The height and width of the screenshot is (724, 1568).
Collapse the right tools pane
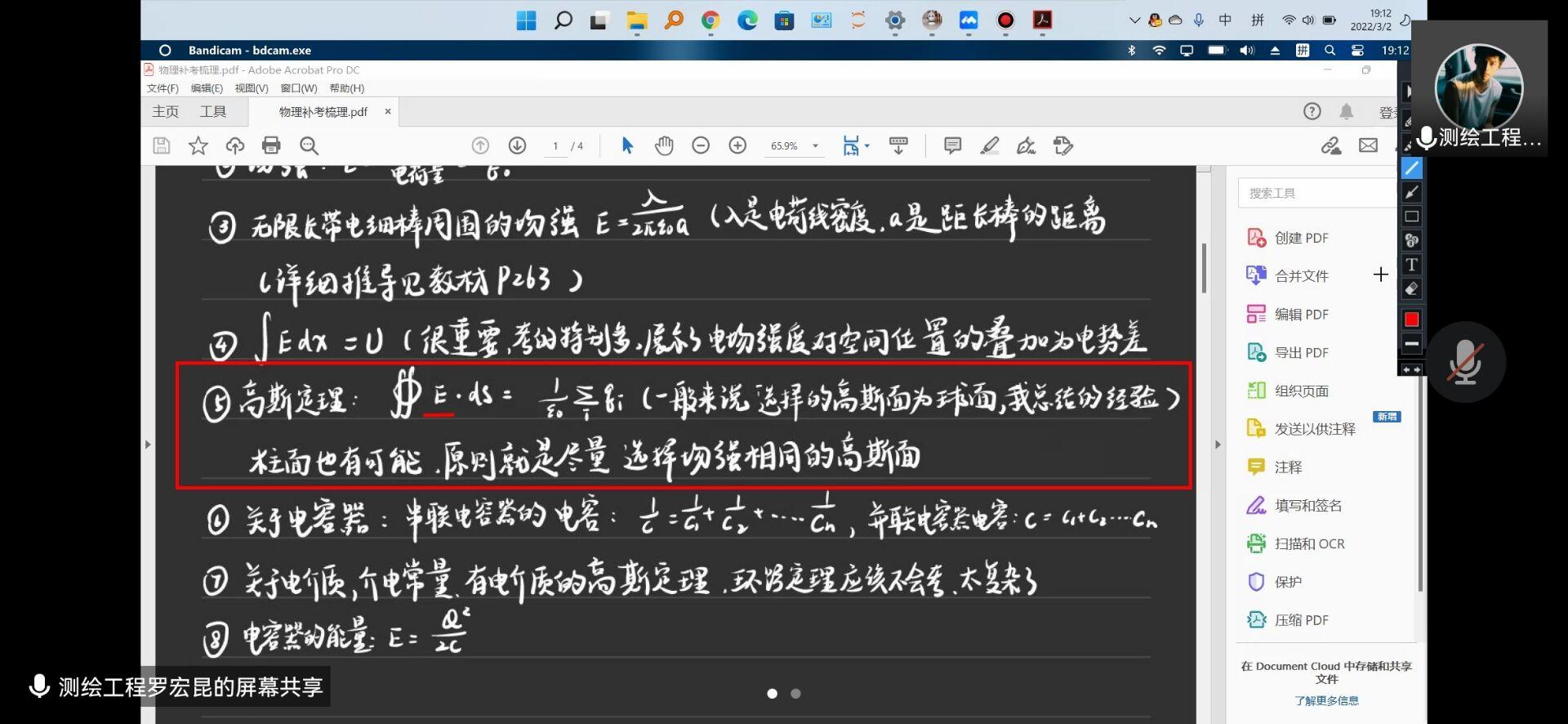tap(1218, 445)
